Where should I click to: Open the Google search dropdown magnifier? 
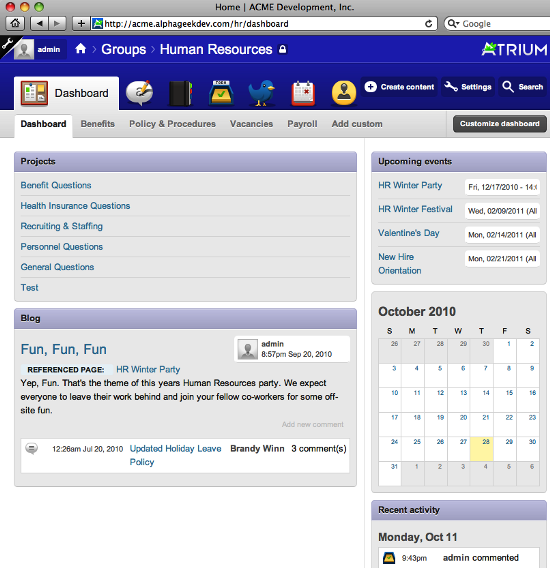453,24
